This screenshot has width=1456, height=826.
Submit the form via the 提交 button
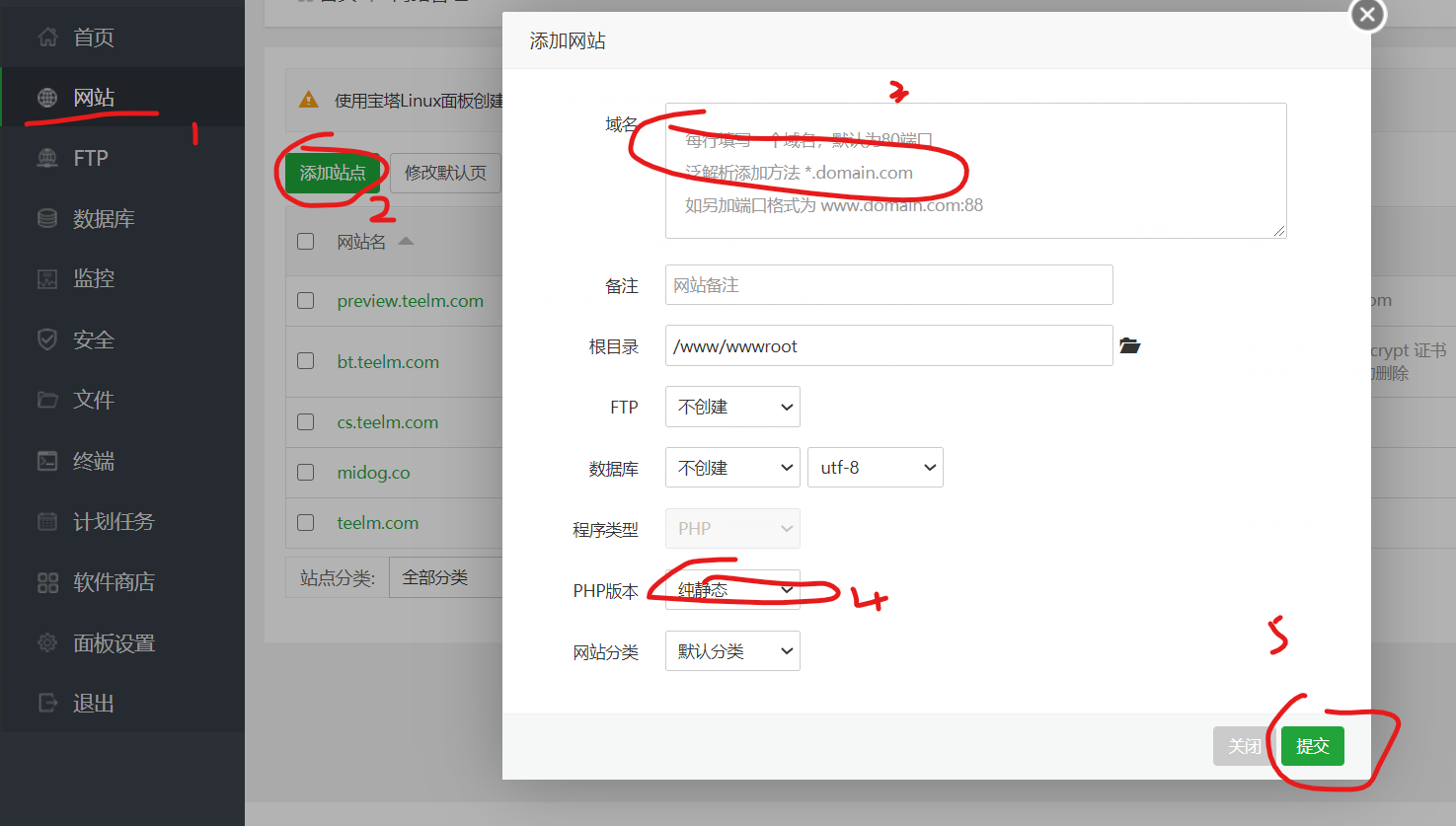[x=1312, y=746]
